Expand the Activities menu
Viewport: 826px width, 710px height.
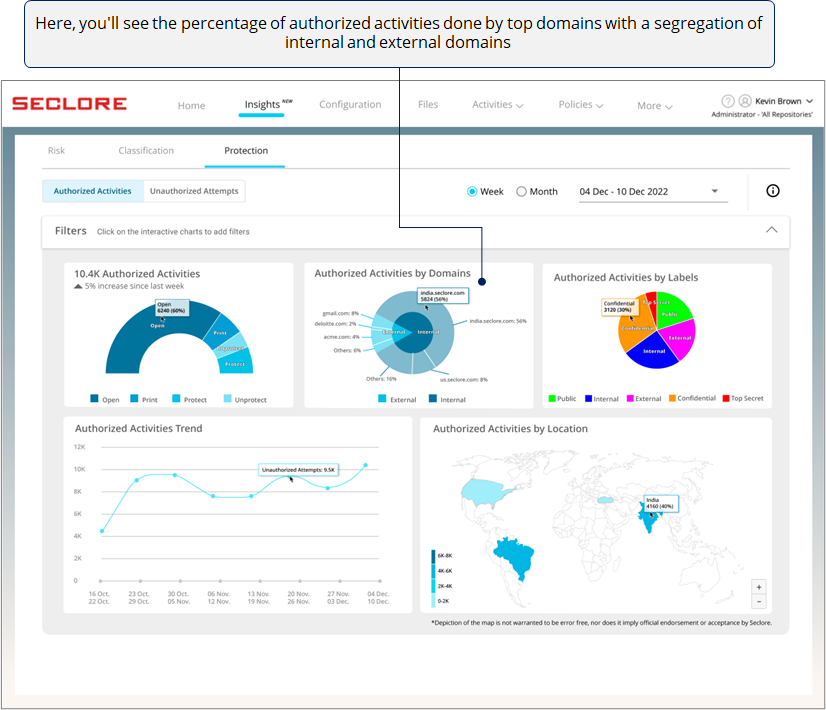[498, 105]
